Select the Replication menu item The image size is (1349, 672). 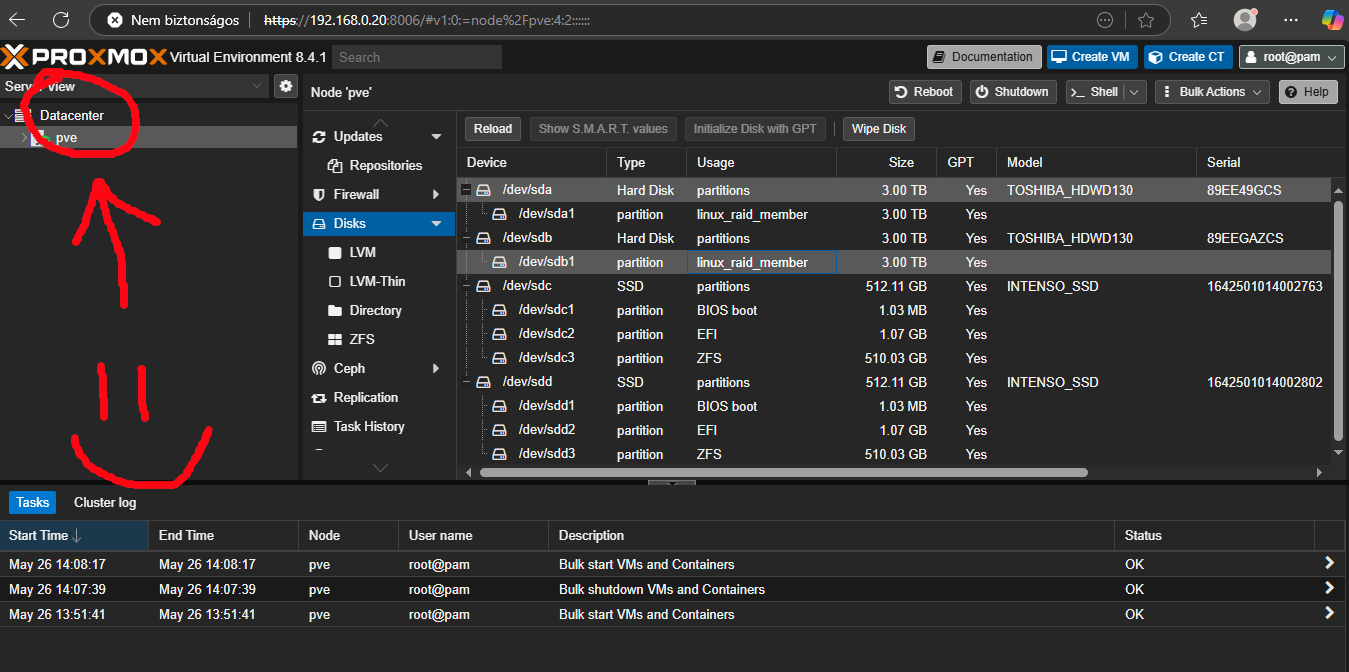pyautogui.click(x=365, y=397)
